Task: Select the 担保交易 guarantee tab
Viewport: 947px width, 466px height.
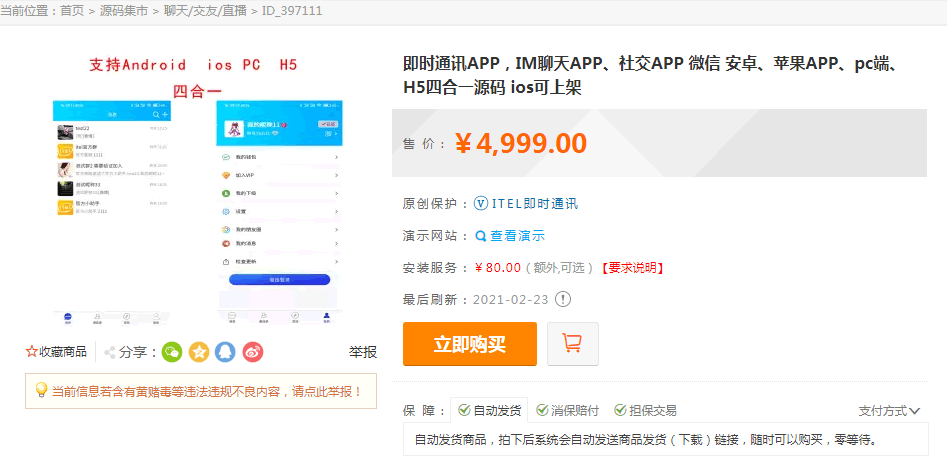Action: pyautogui.click(x=645, y=410)
